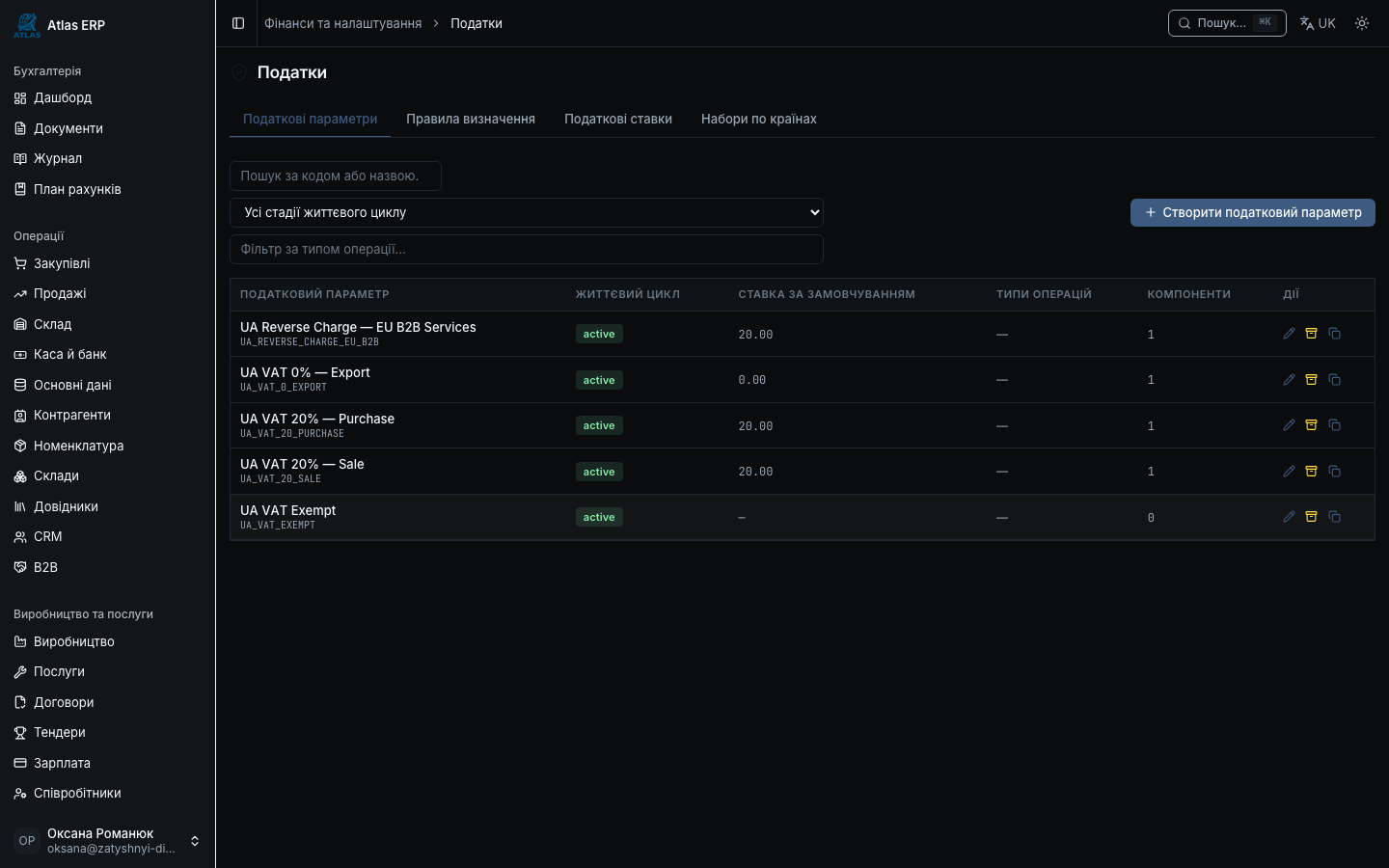Open Тендери in the sidebar
This screenshot has width=1389, height=868.
click(x=106, y=732)
